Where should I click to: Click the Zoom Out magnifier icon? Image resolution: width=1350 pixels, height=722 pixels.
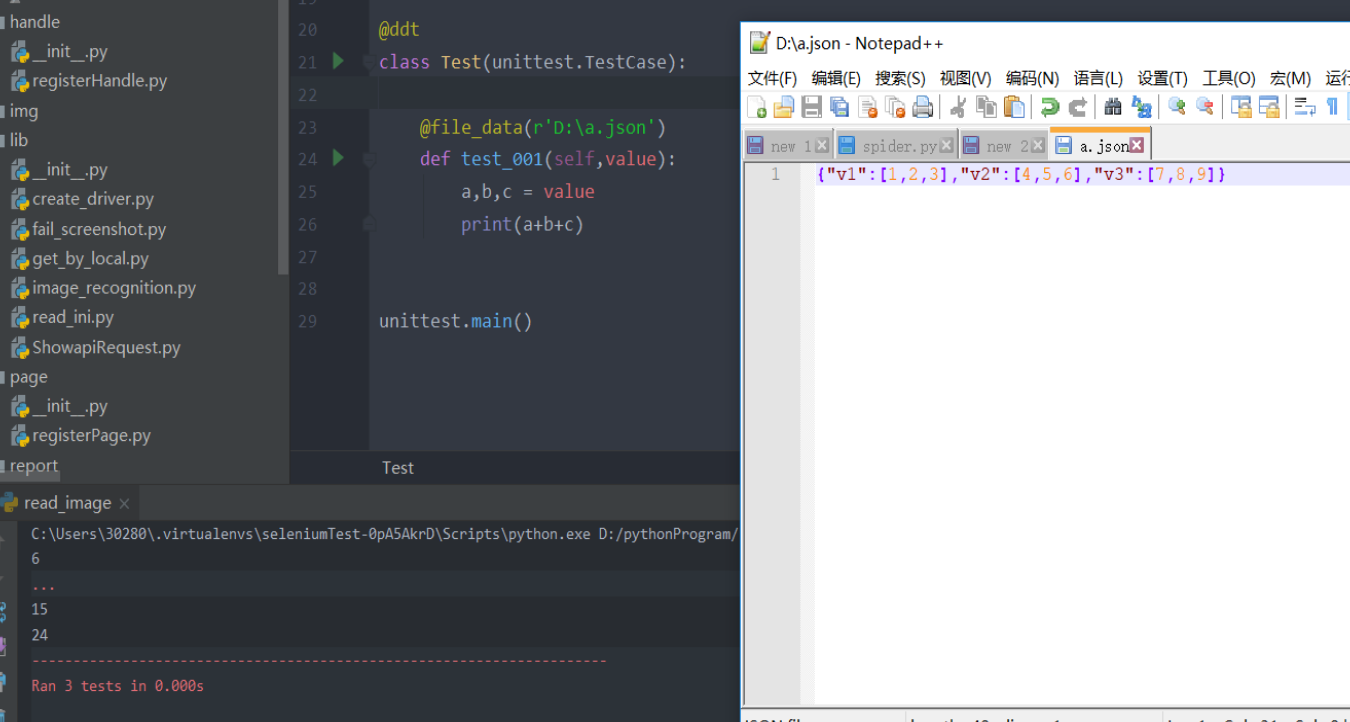(x=1205, y=107)
